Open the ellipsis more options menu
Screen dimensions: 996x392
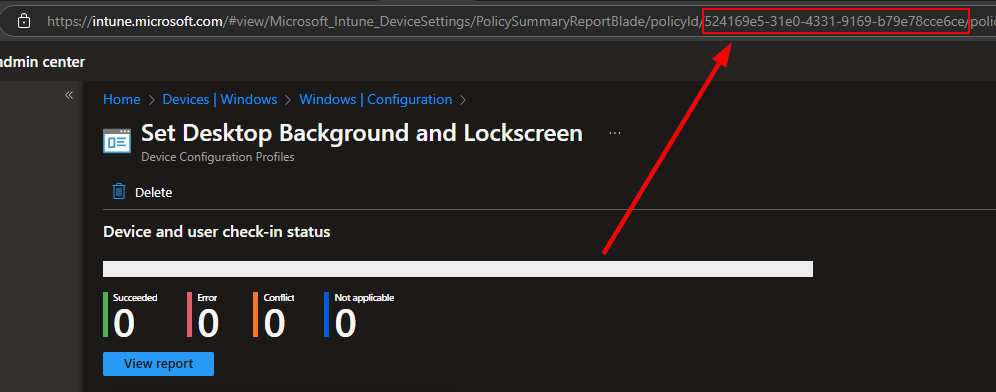[x=614, y=133]
